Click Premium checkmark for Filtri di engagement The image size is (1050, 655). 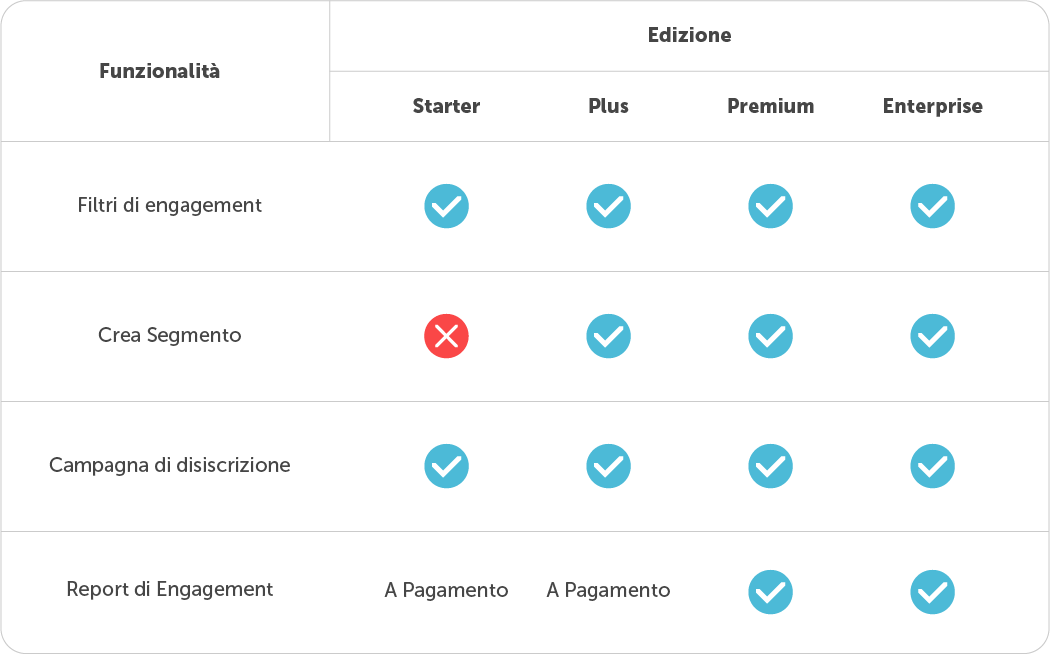(770, 206)
